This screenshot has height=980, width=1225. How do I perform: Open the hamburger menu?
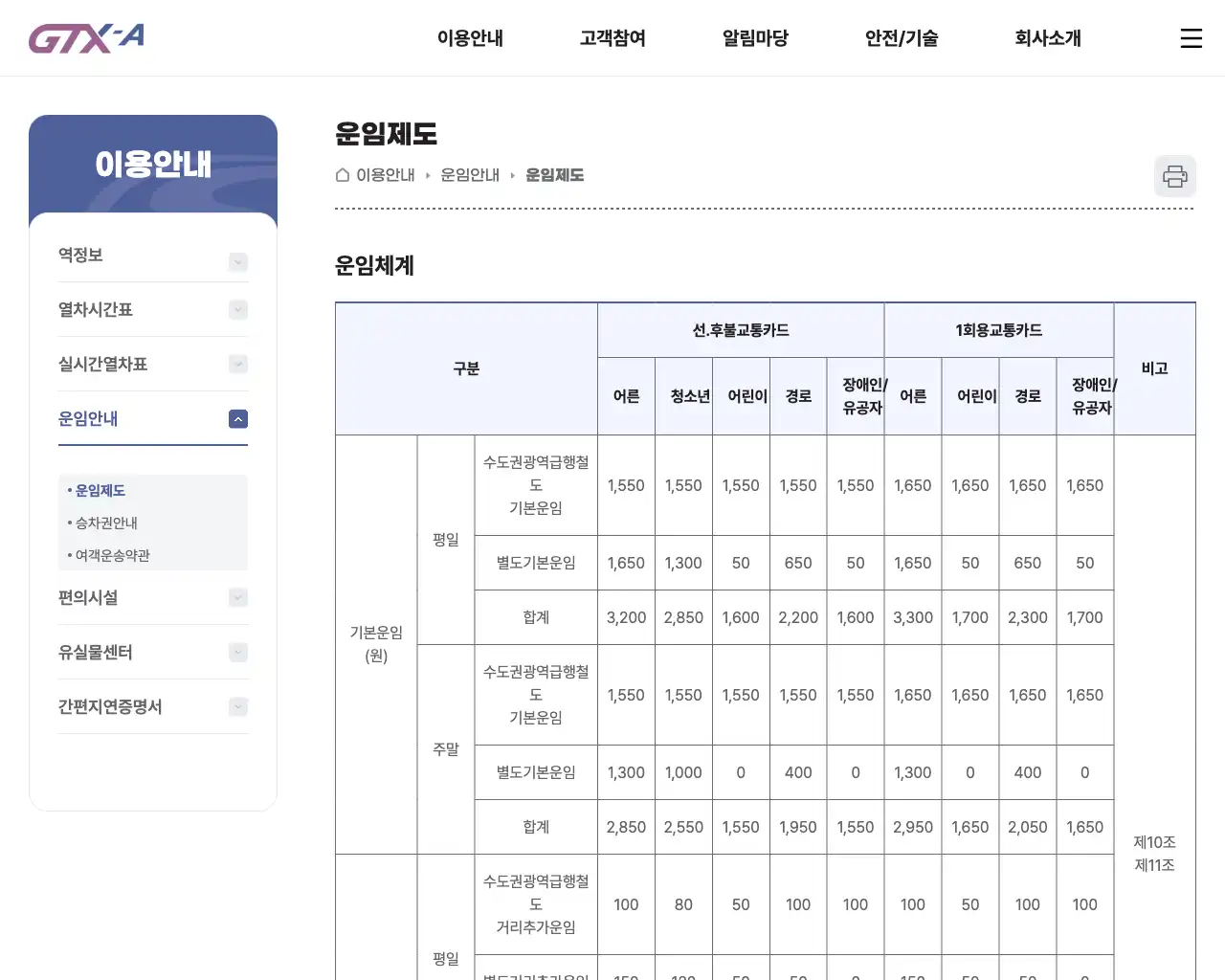(1191, 38)
